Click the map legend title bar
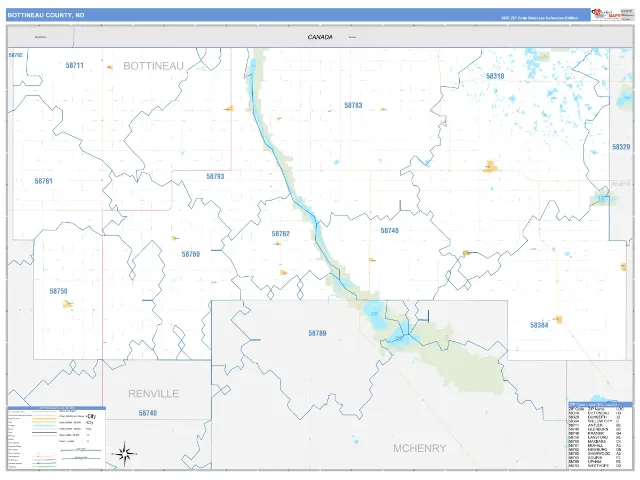 click(57, 408)
